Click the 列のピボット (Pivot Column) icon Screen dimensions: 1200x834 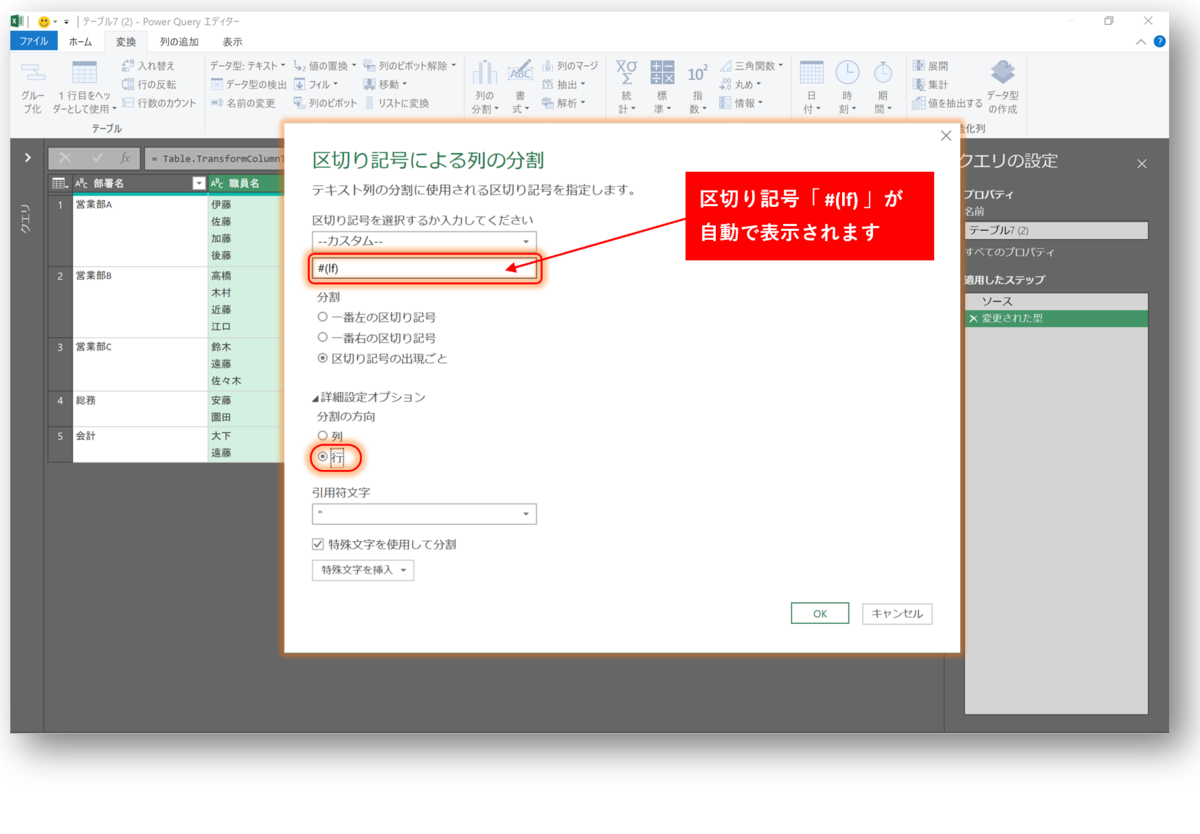[x=299, y=102]
